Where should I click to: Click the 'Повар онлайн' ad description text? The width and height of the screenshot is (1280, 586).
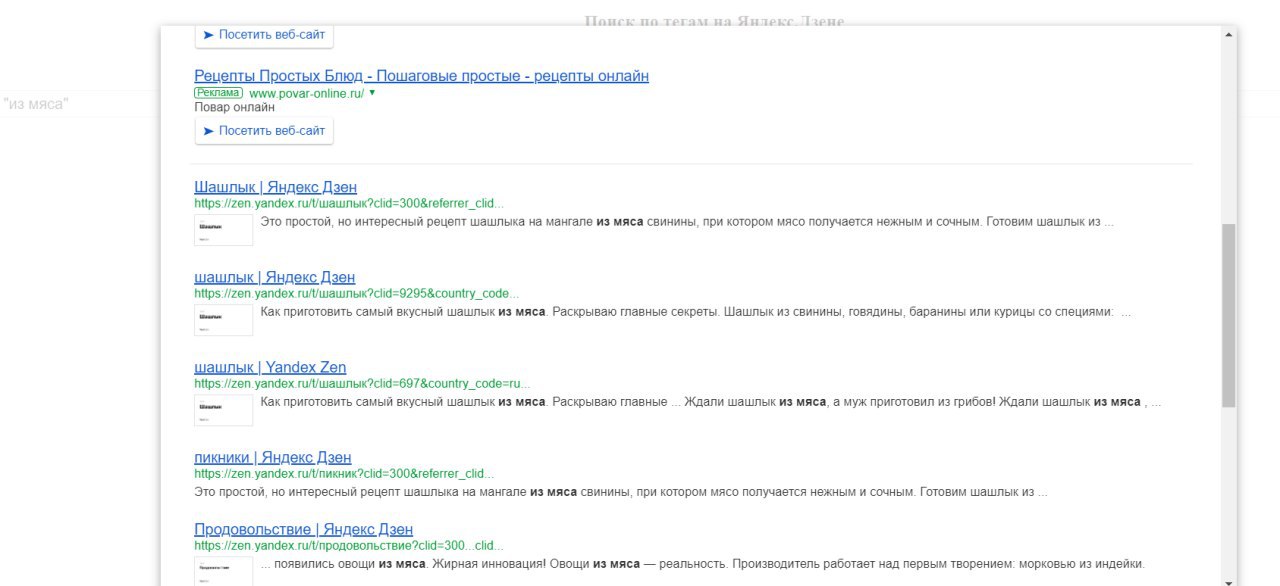pyautogui.click(x=234, y=107)
